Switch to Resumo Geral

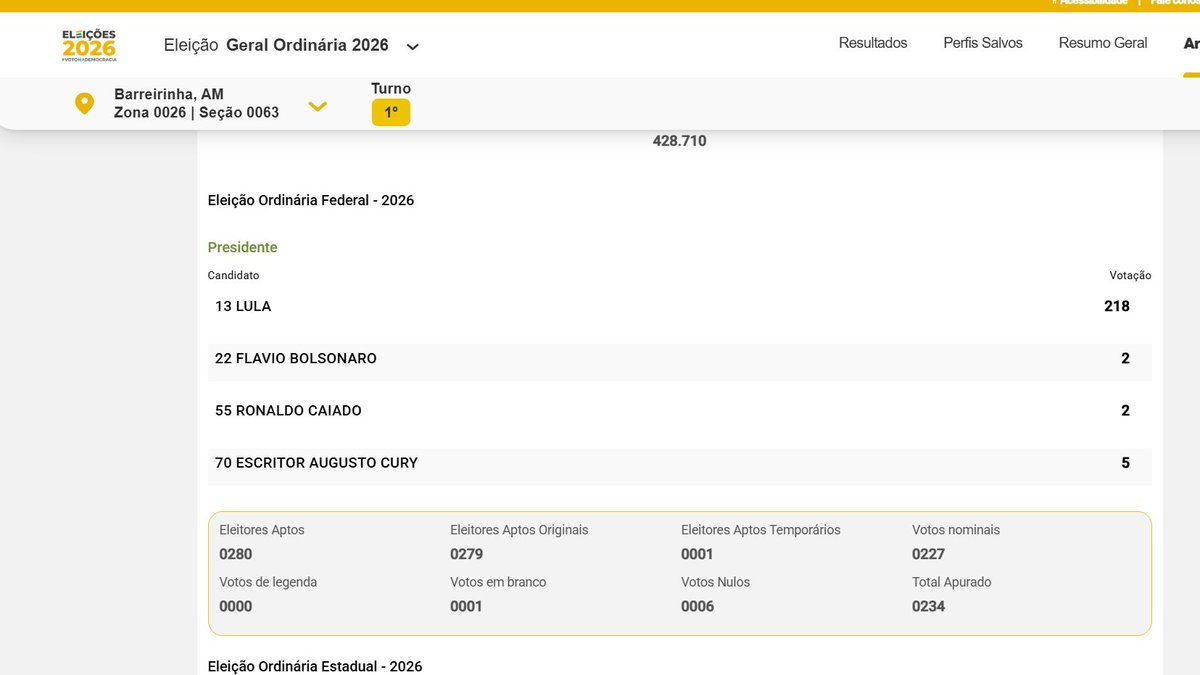(1103, 43)
